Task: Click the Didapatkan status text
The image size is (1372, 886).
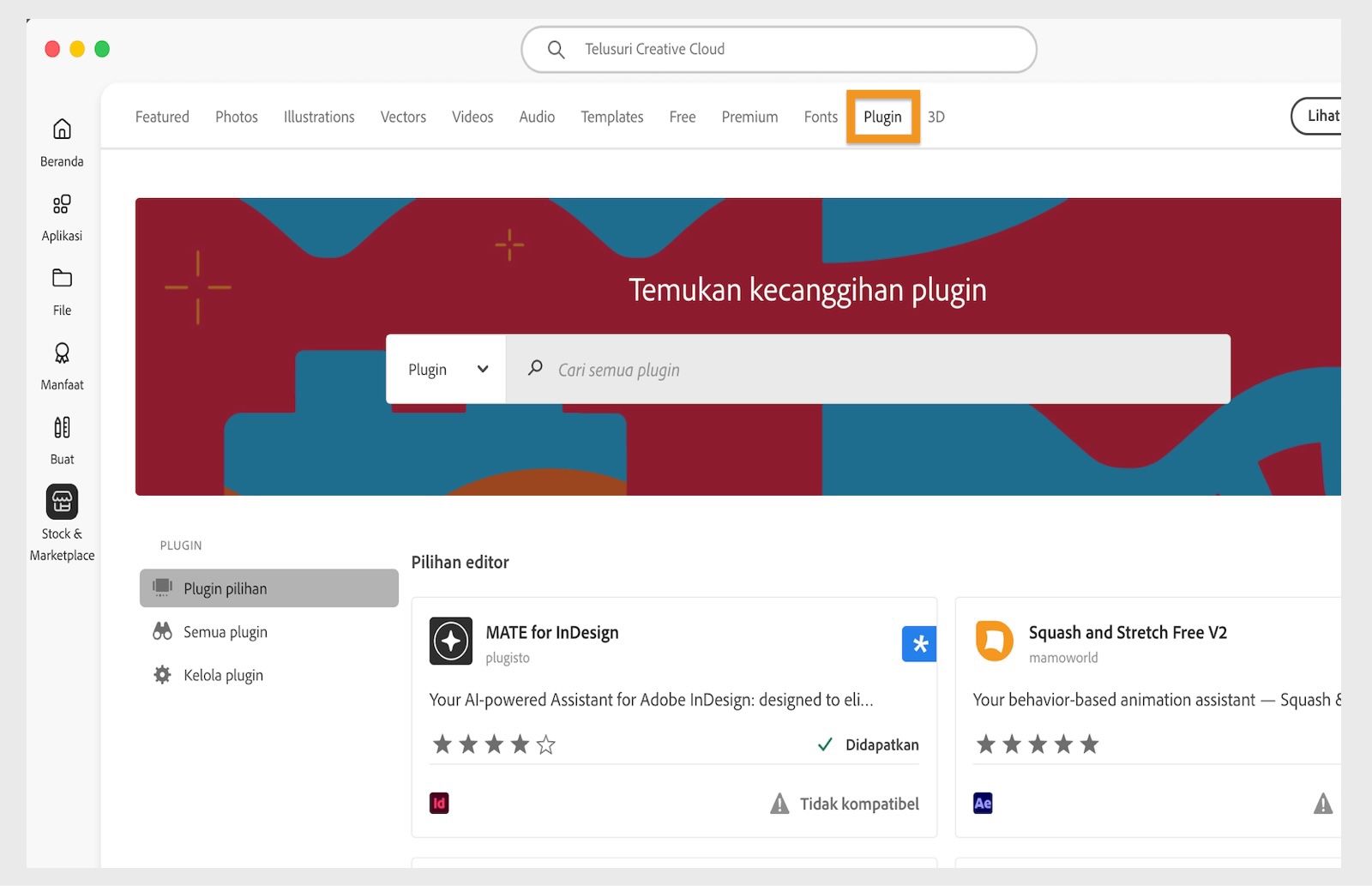Action: [882, 744]
